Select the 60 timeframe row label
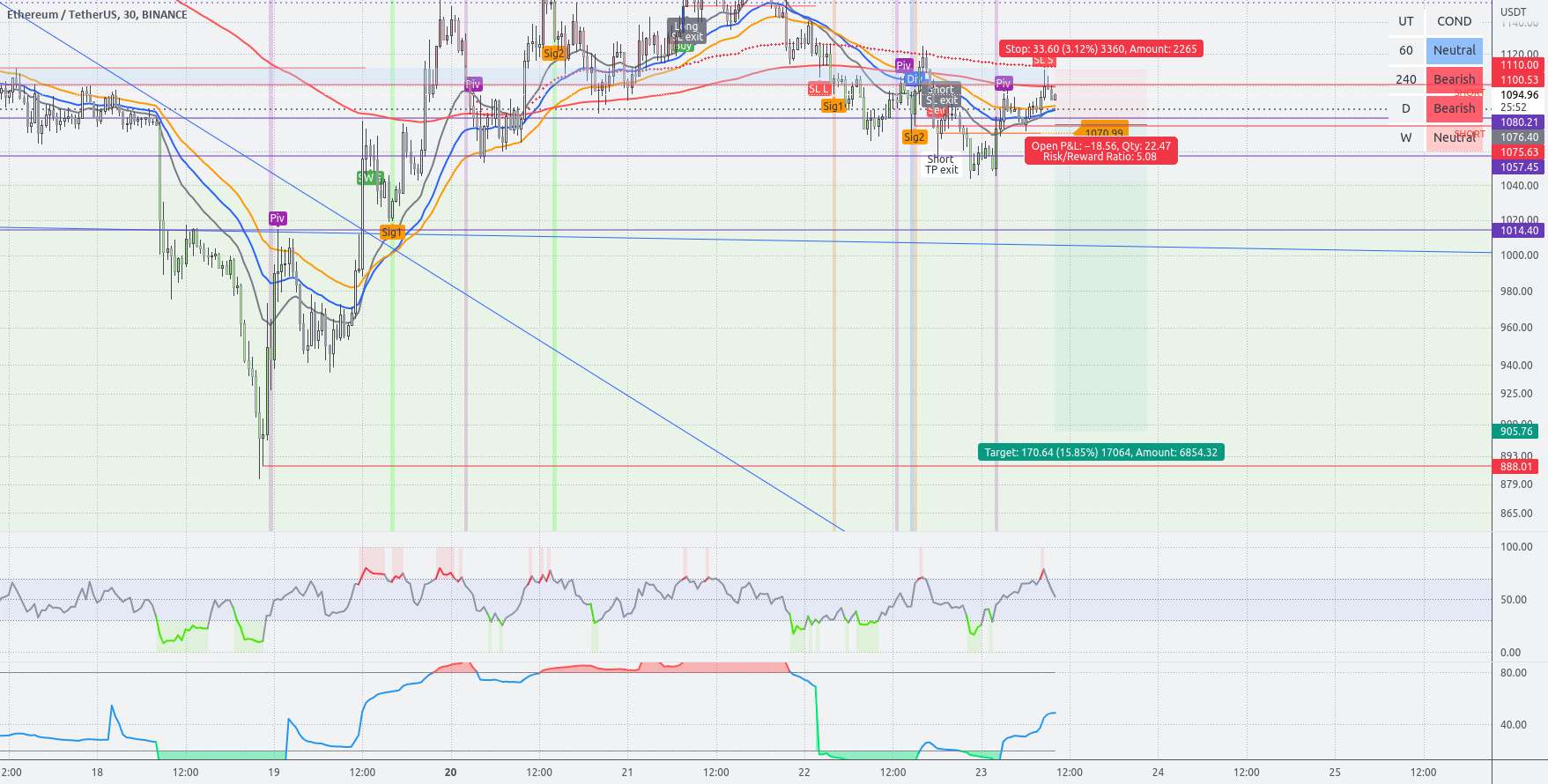 [1406, 50]
